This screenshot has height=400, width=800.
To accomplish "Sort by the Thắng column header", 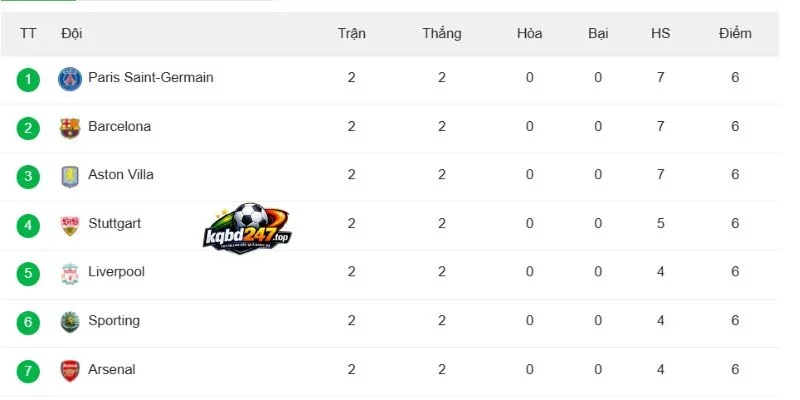I will [x=442, y=34].
